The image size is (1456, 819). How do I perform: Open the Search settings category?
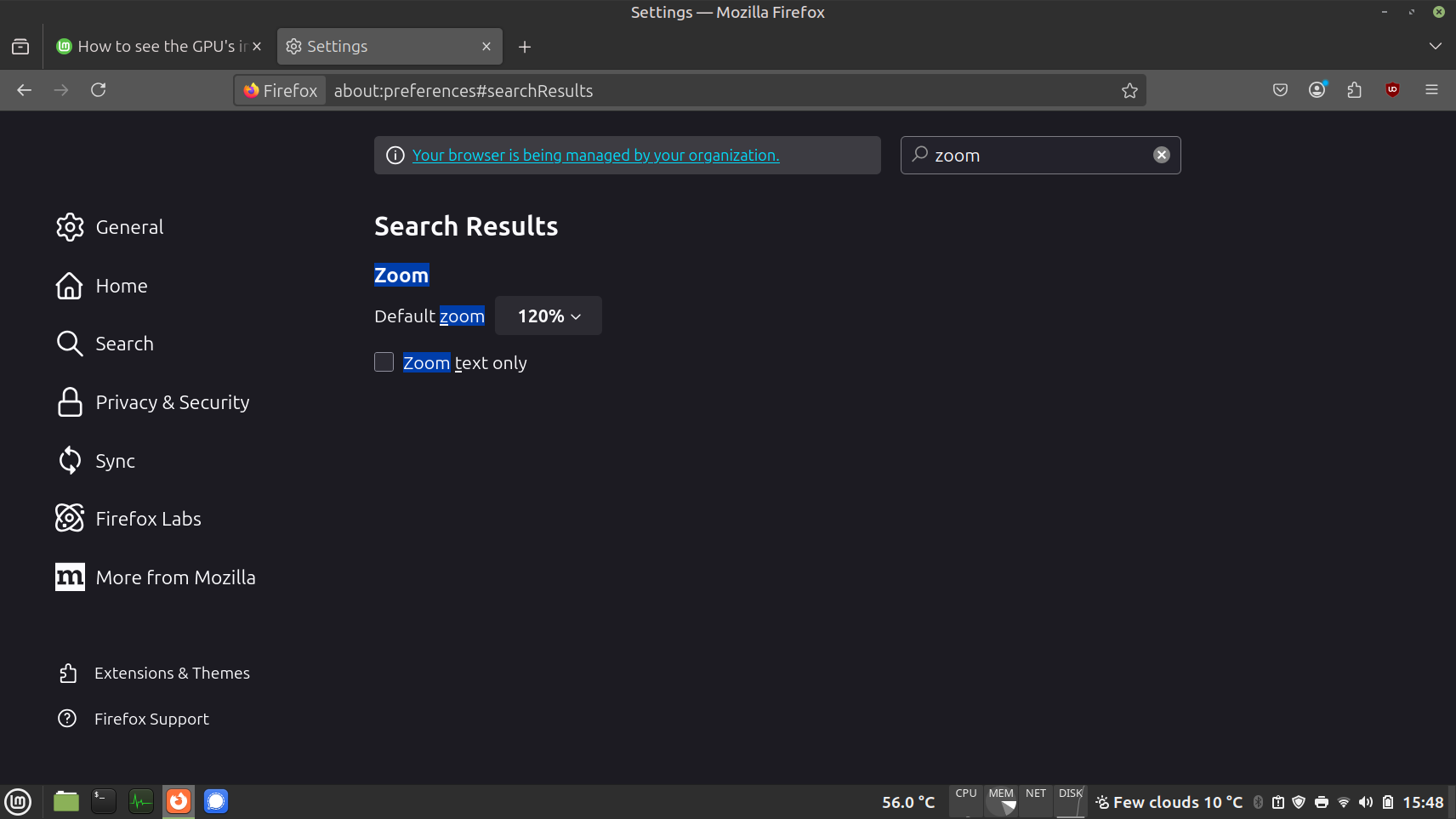(x=105, y=344)
